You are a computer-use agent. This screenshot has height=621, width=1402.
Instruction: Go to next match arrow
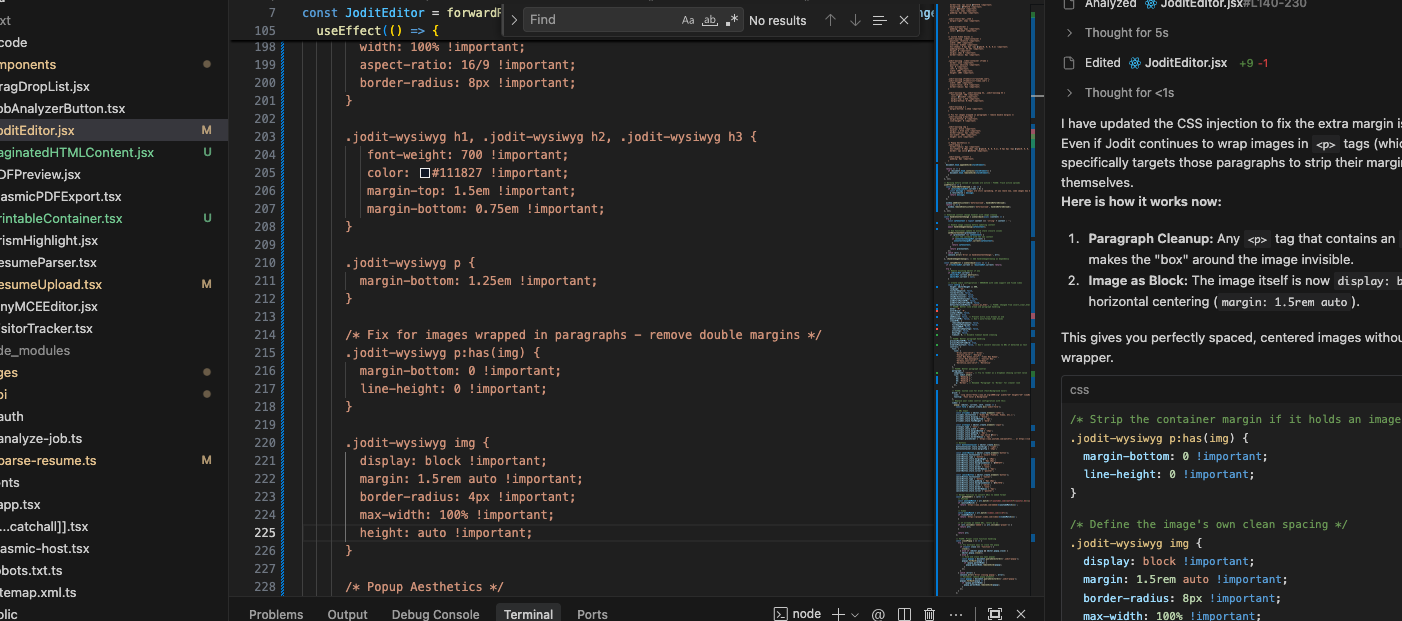(855, 20)
